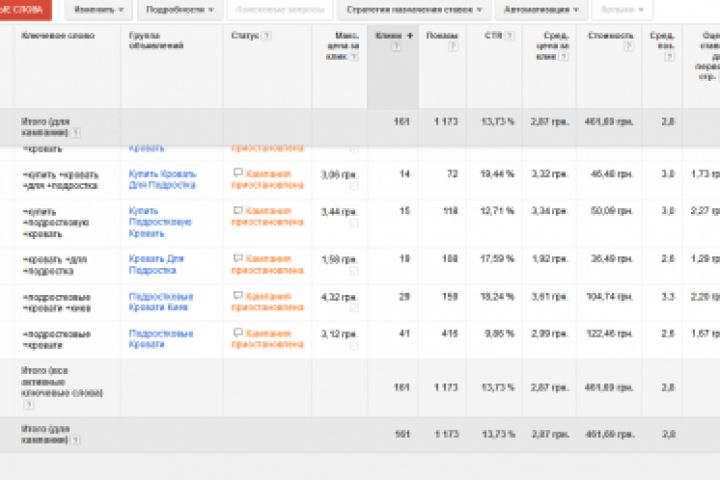The width and height of the screenshot is (720, 480).
Task: Click sort arrow in the Клики column header
Action: pyautogui.click(x=410, y=36)
